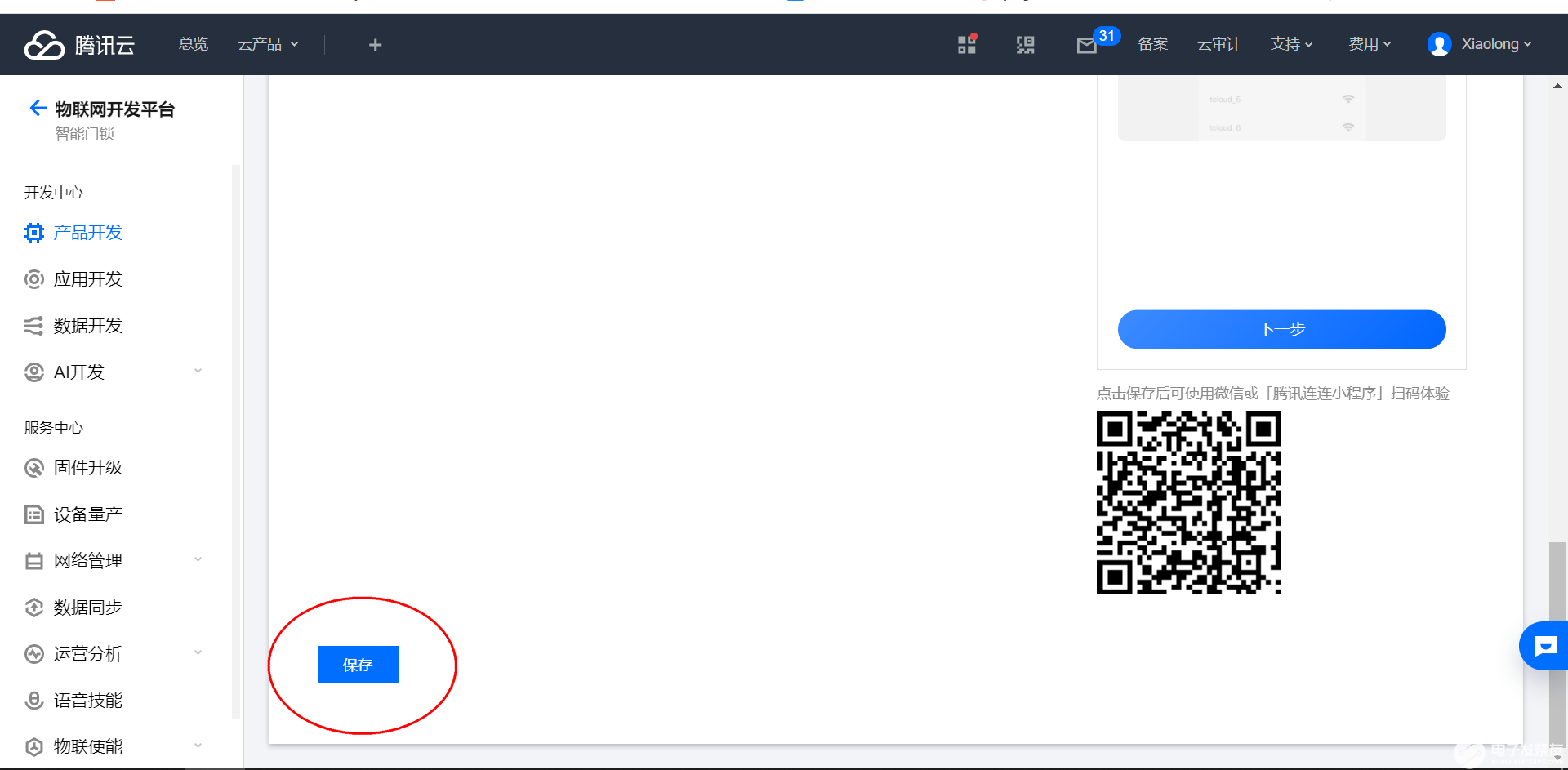Open the floating chat support icon

click(1544, 646)
